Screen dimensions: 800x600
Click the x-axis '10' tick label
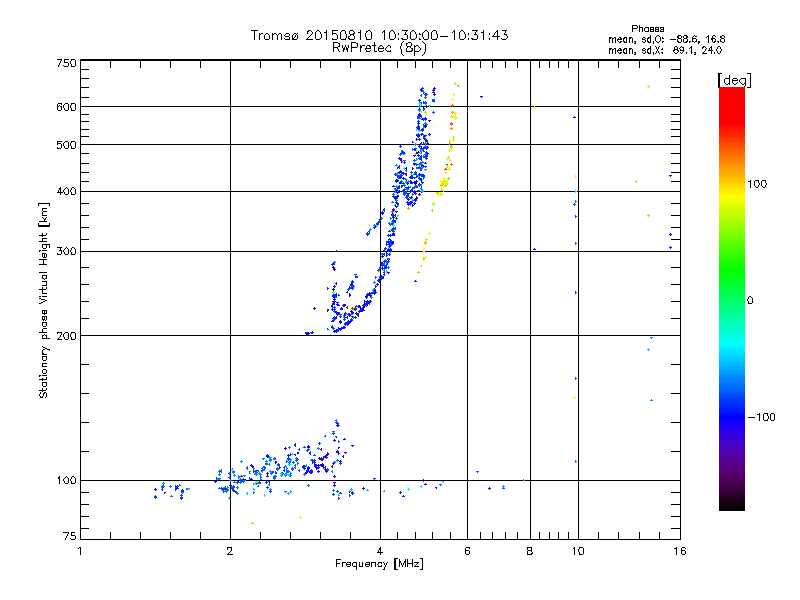coord(578,551)
